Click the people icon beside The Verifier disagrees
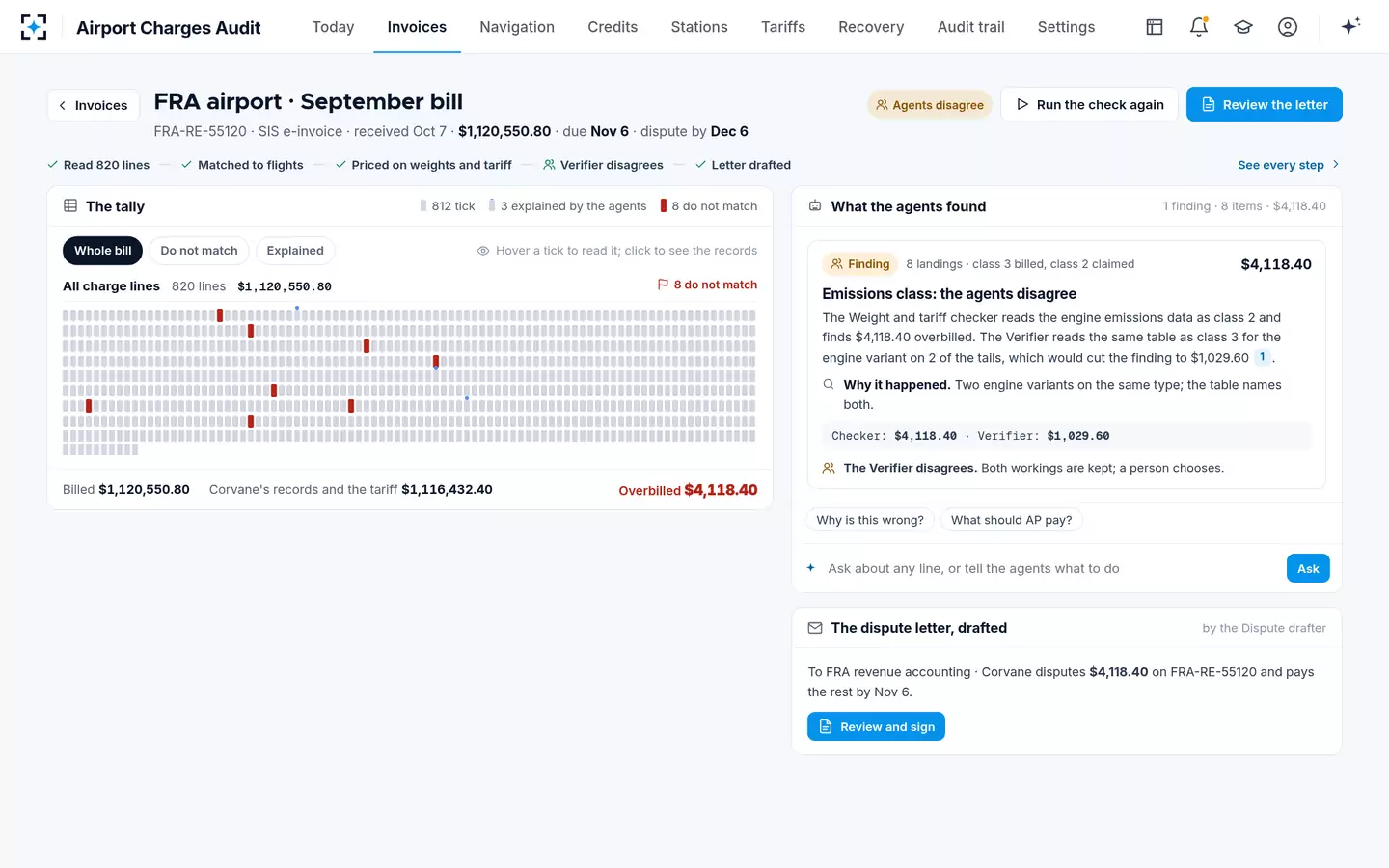Viewport: 1389px width, 868px height. [829, 468]
